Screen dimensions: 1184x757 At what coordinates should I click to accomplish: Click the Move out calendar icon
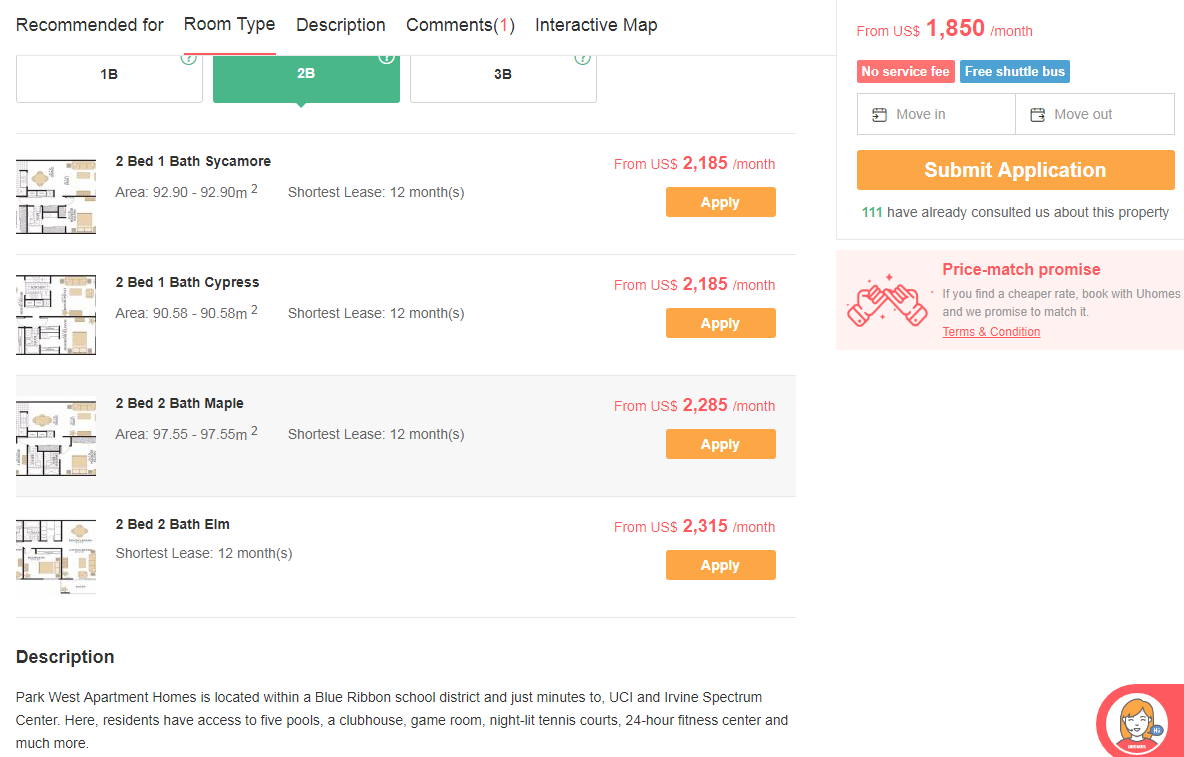coord(1038,115)
